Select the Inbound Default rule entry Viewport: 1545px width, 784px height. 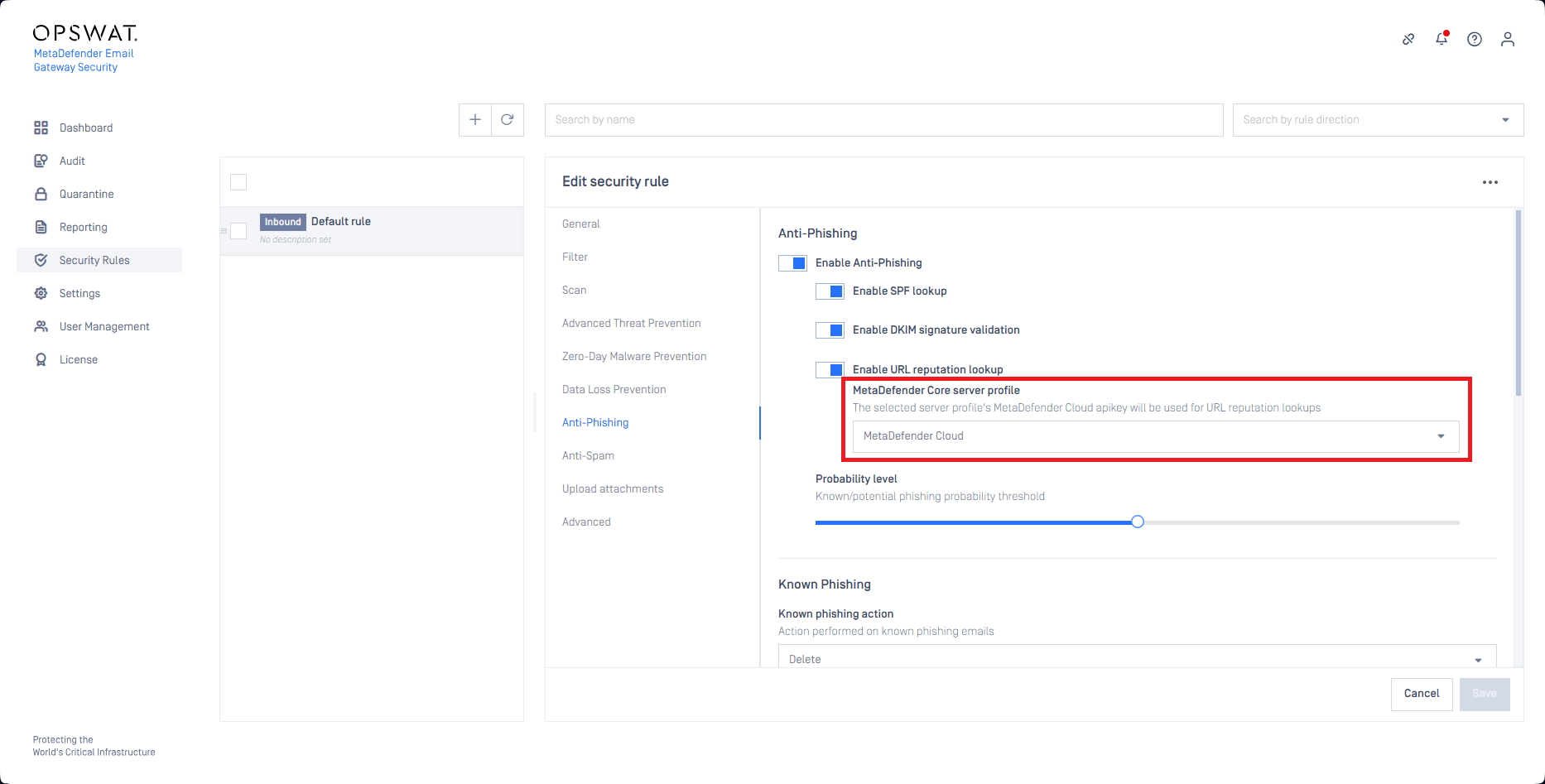(x=372, y=231)
